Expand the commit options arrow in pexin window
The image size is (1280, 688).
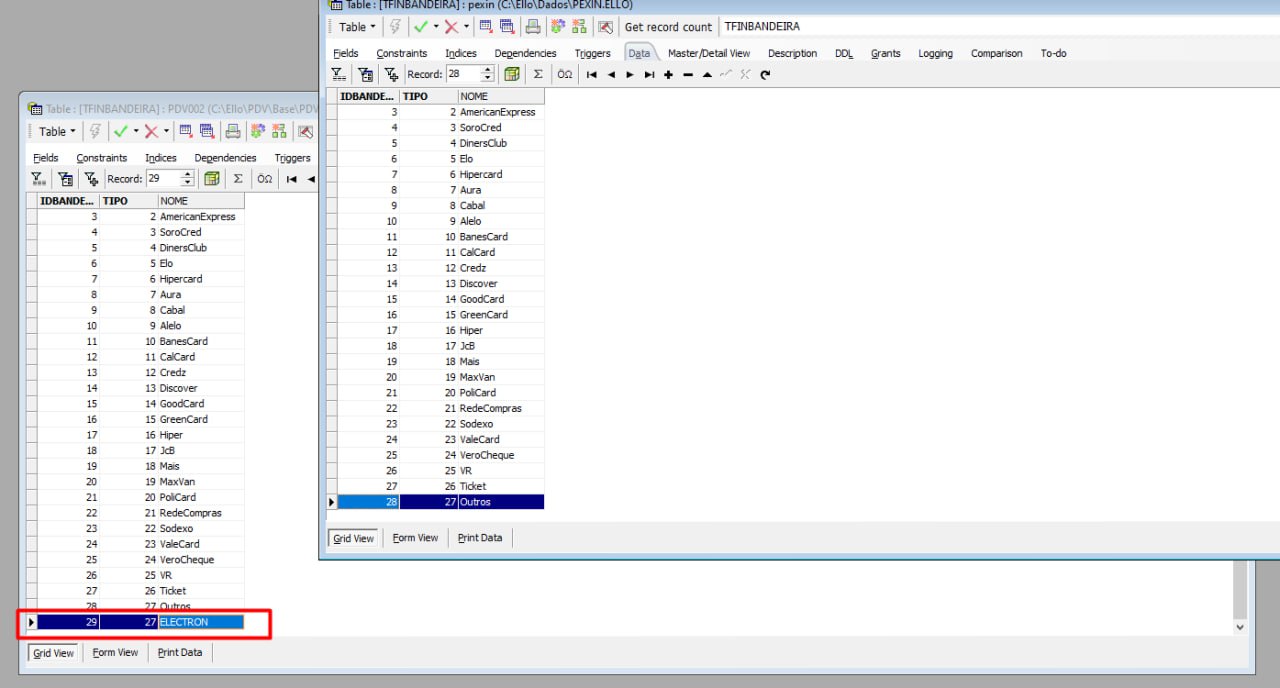[x=436, y=27]
